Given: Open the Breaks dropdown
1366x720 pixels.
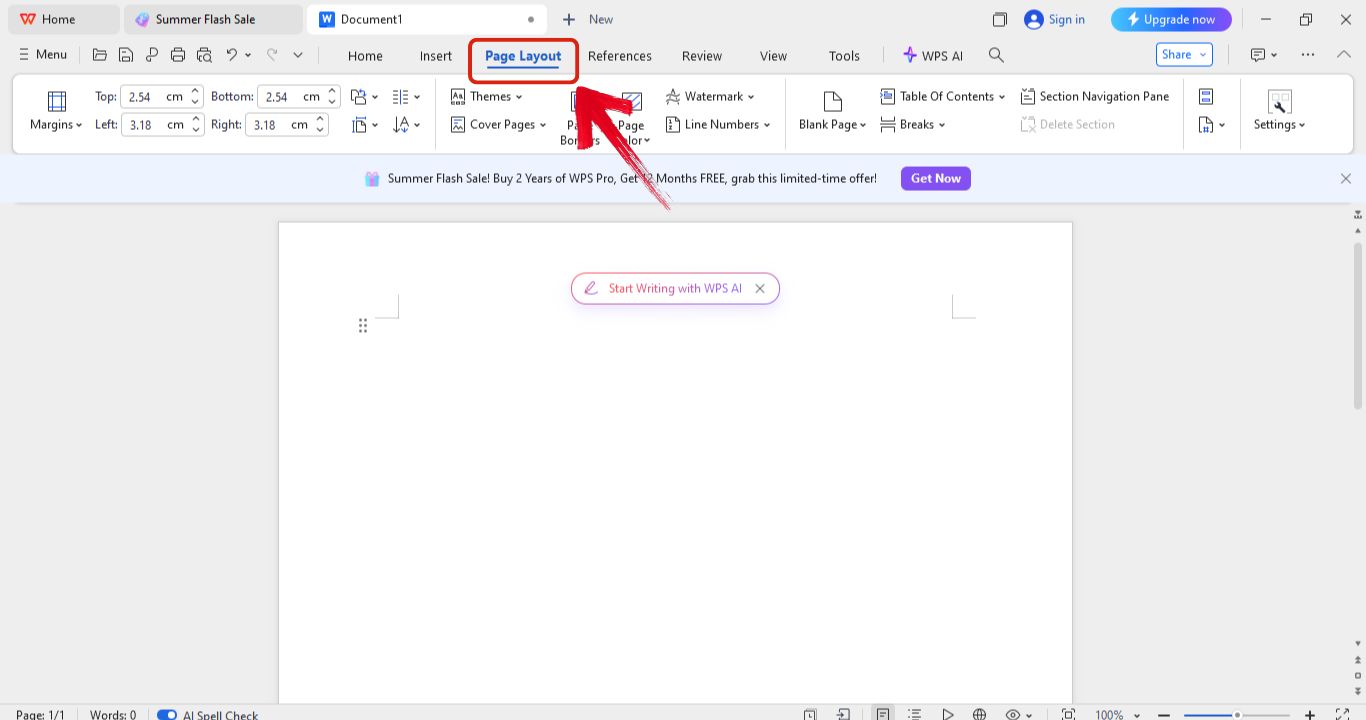Looking at the screenshot, I should pyautogui.click(x=912, y=124).
